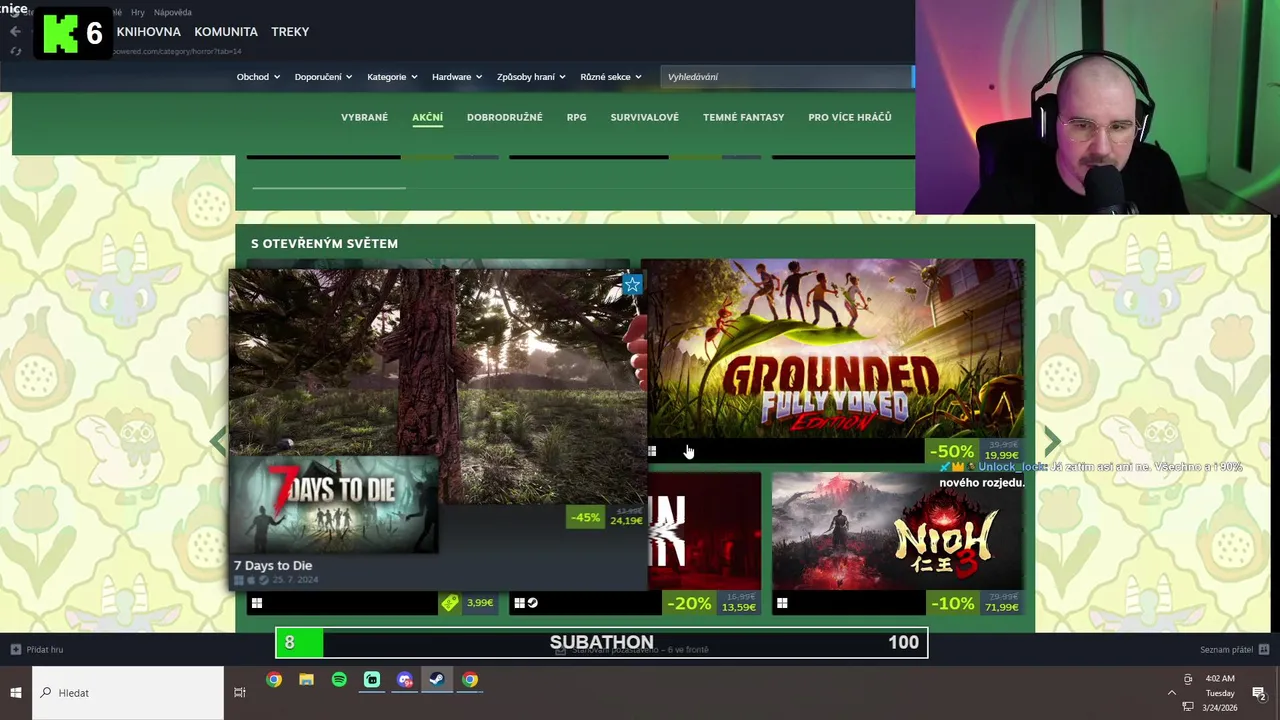Switch to the RPG tab

tap(576, 117)
